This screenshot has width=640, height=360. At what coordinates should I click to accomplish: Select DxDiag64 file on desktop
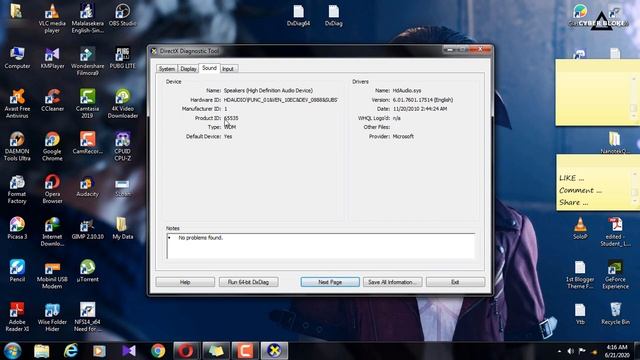298,16
